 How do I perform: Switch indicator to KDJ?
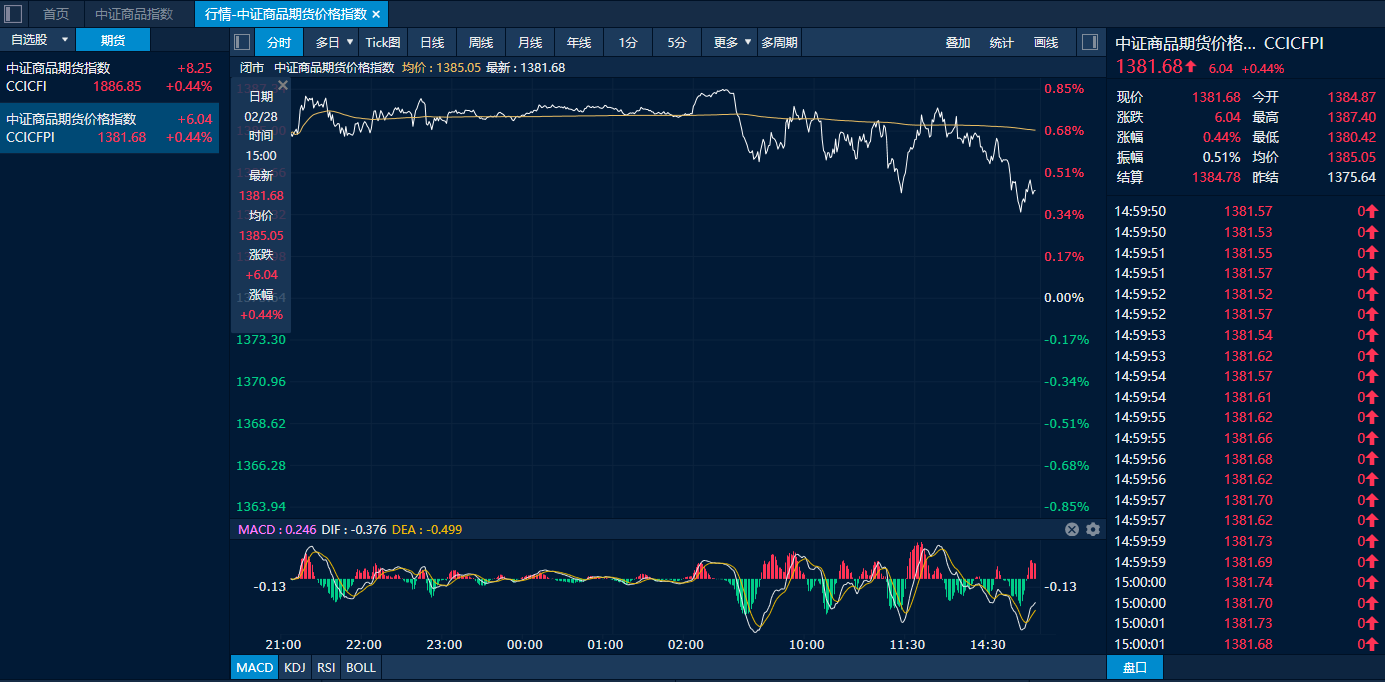[294, 667]
